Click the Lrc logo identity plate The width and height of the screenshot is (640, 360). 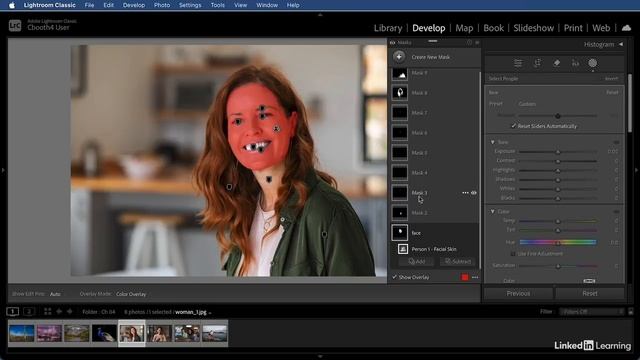tap(15, 25)
